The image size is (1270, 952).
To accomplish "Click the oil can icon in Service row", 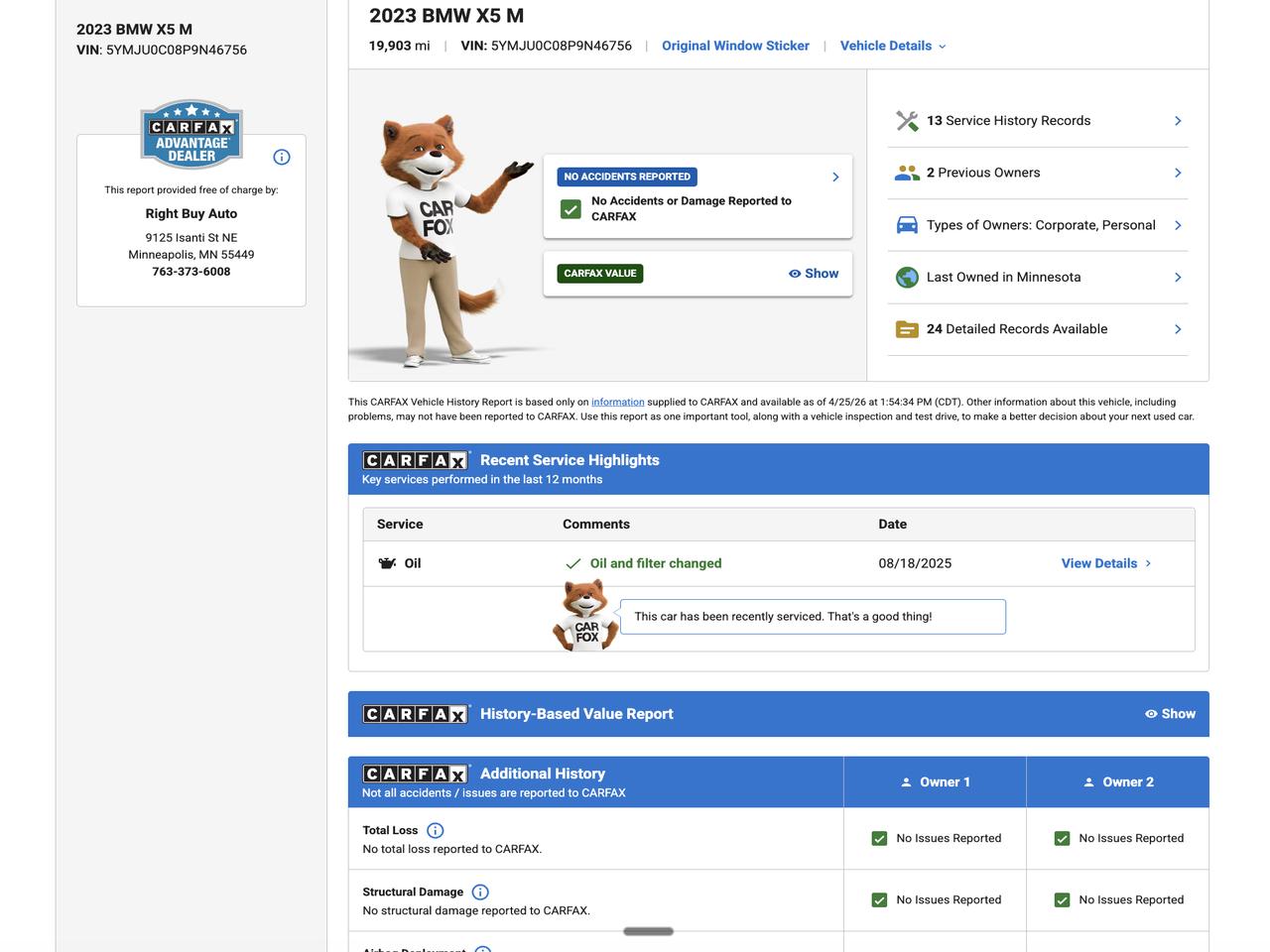I will pos(388,563).
